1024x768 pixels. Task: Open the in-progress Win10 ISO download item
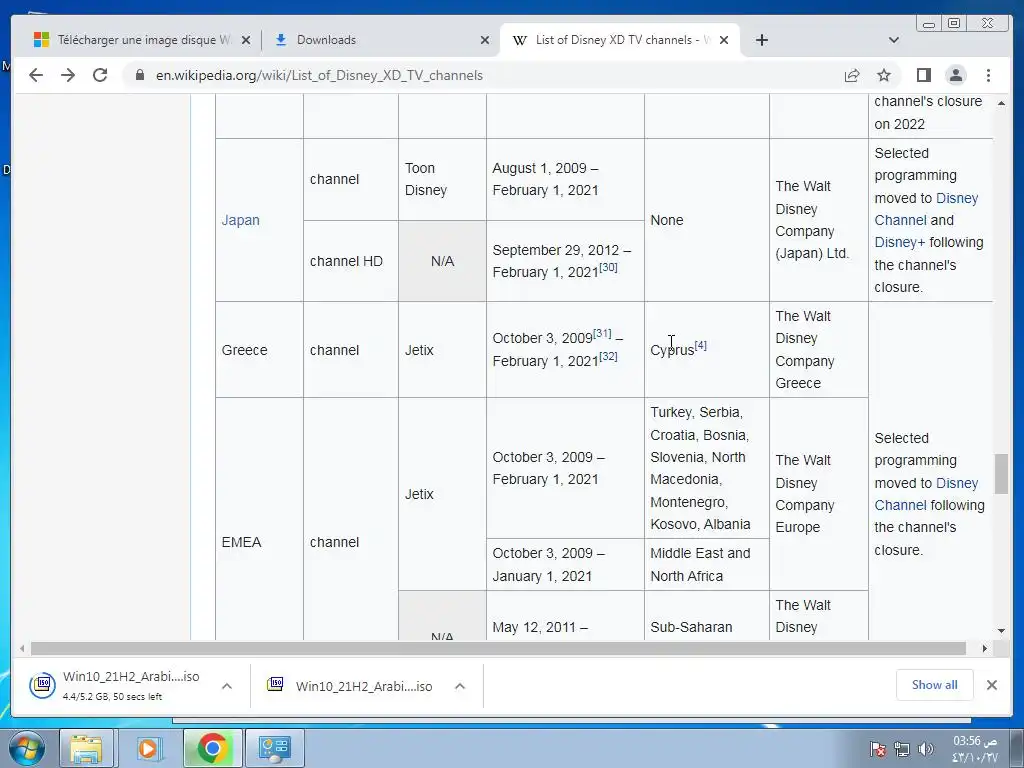(115, 685)
